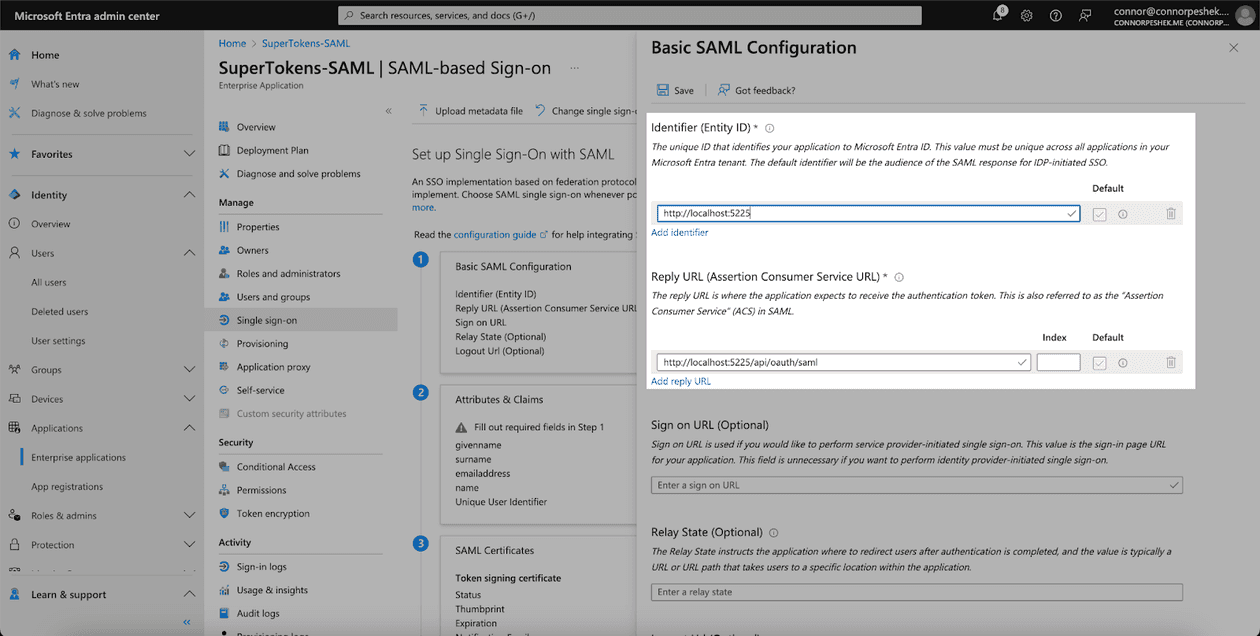Open Enterprise applications in left navigation
The width and height of the screenshot is (1260, 636).
78,457
